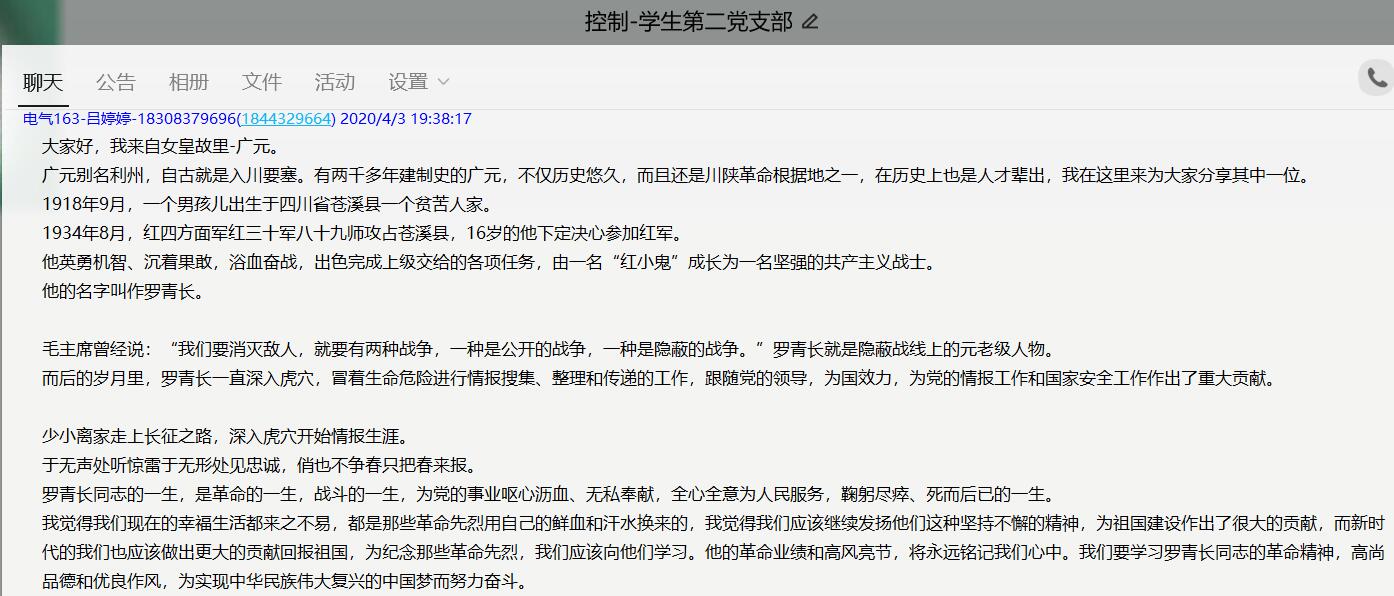The height and width of the screenshot is (596, 1394).
Task: Click the phone number 18308379696 text
Action: pos(186,118)
